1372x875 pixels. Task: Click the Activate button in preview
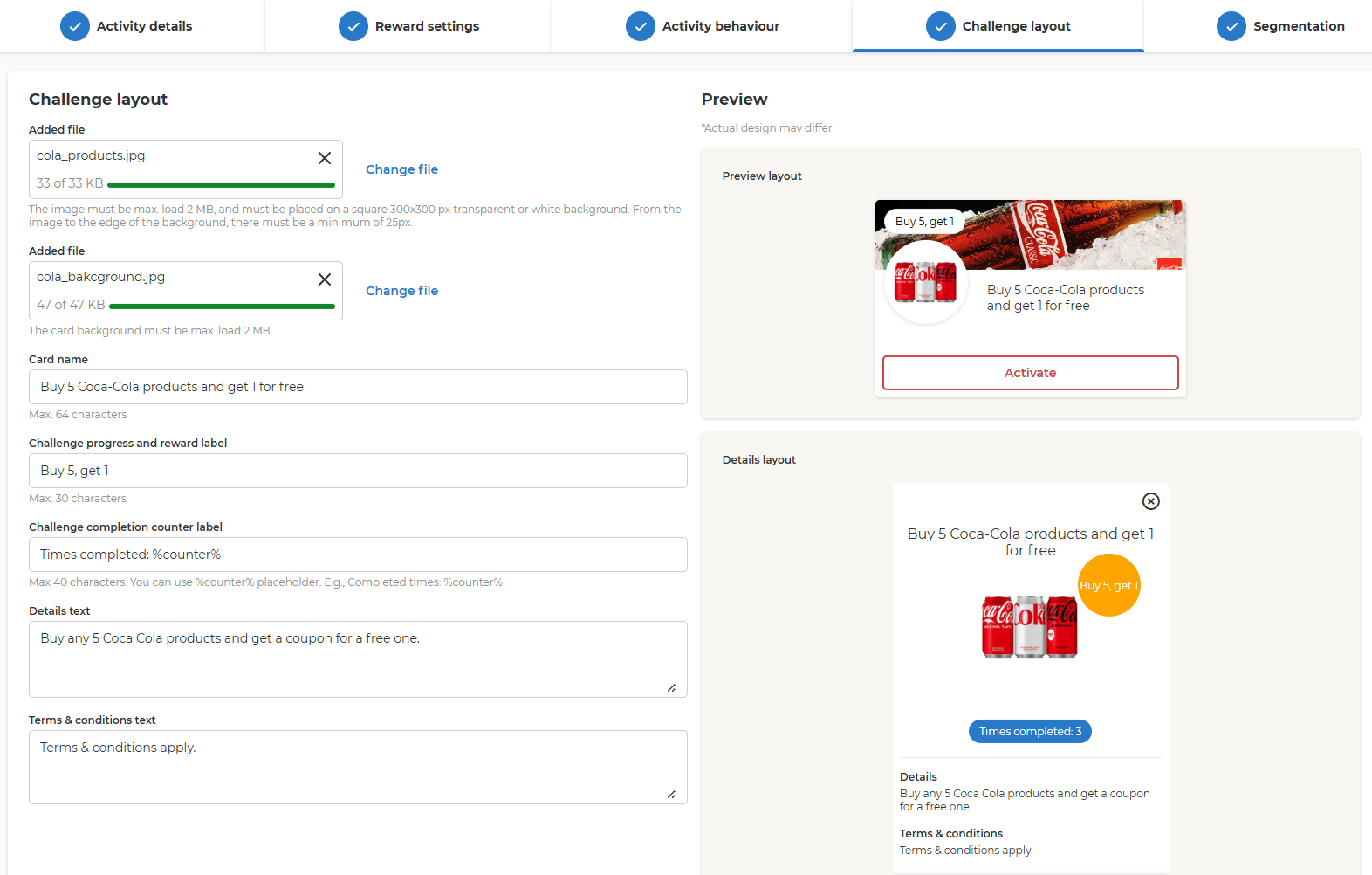point(1031,373)
